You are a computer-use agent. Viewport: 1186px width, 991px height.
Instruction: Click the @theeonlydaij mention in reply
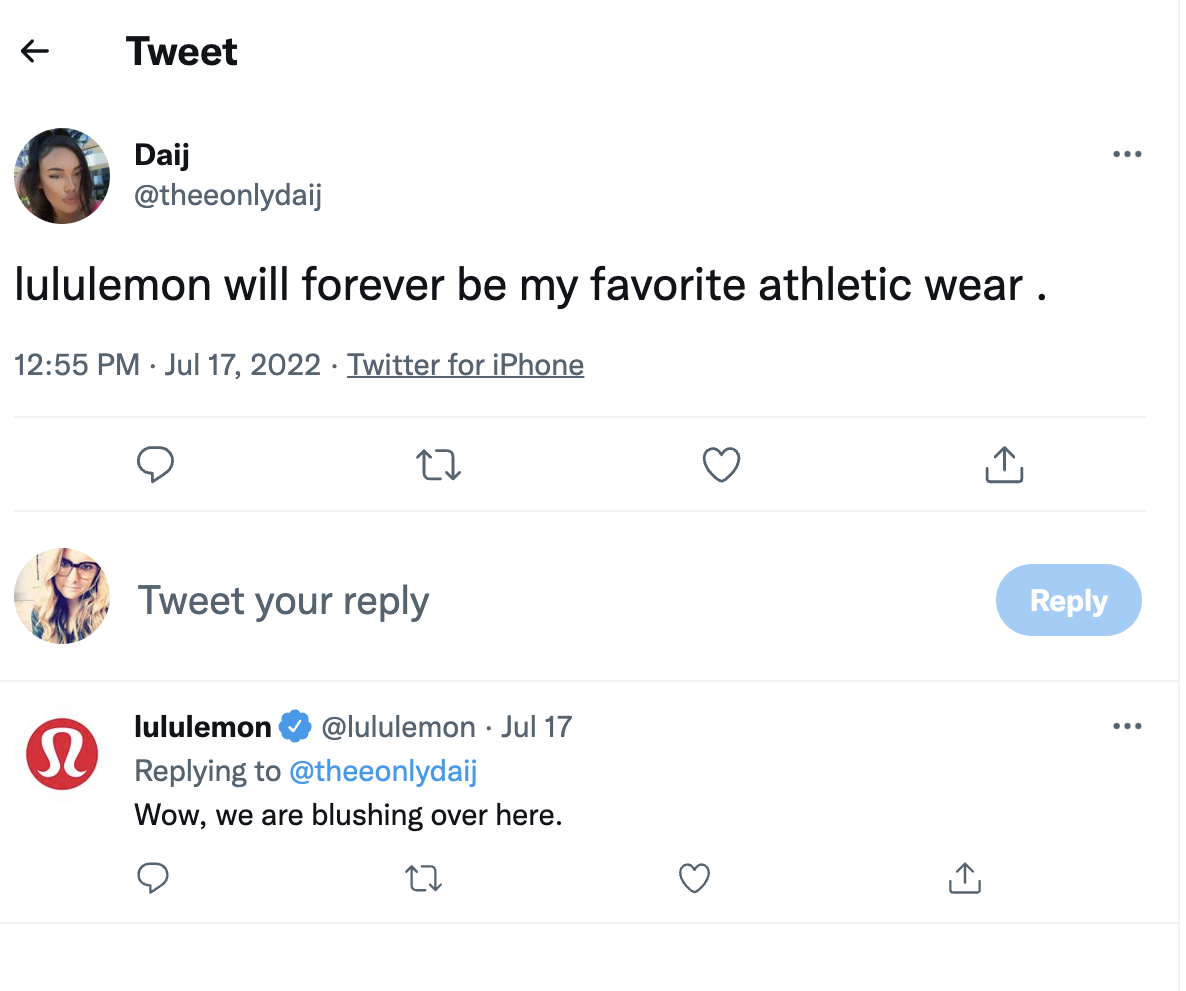[382, 771]
